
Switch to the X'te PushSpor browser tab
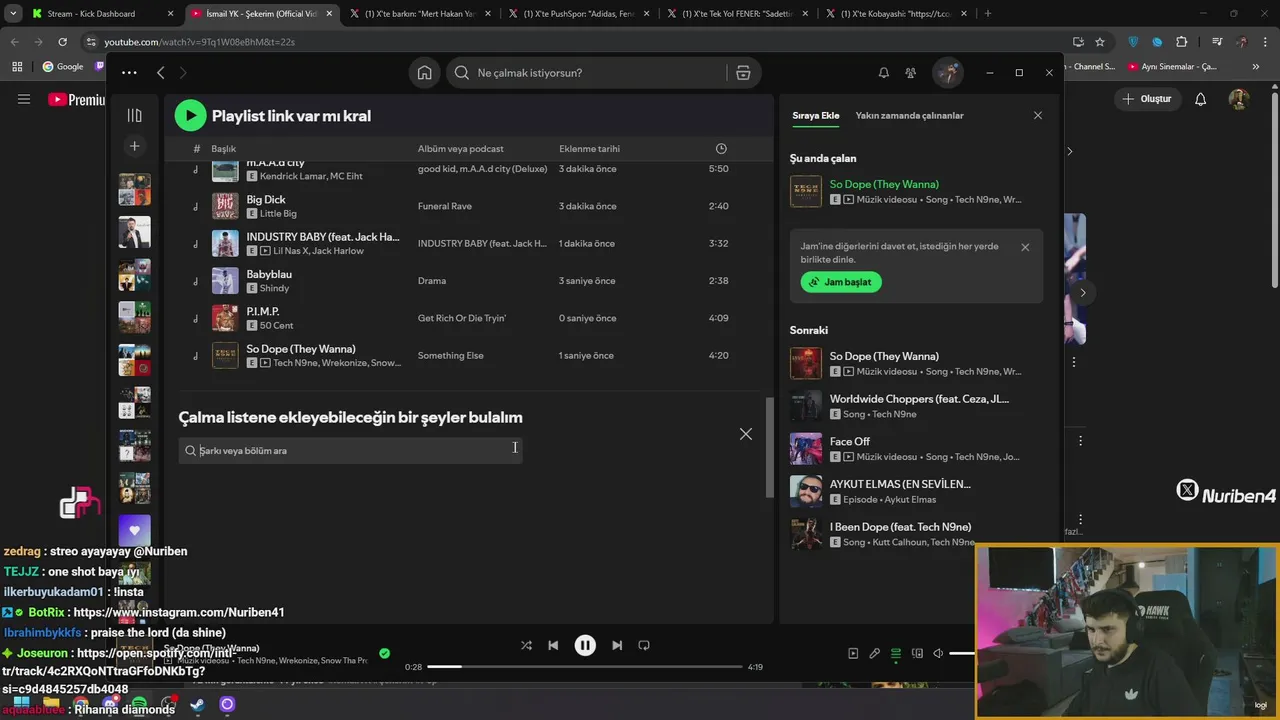tap(580, 14)
